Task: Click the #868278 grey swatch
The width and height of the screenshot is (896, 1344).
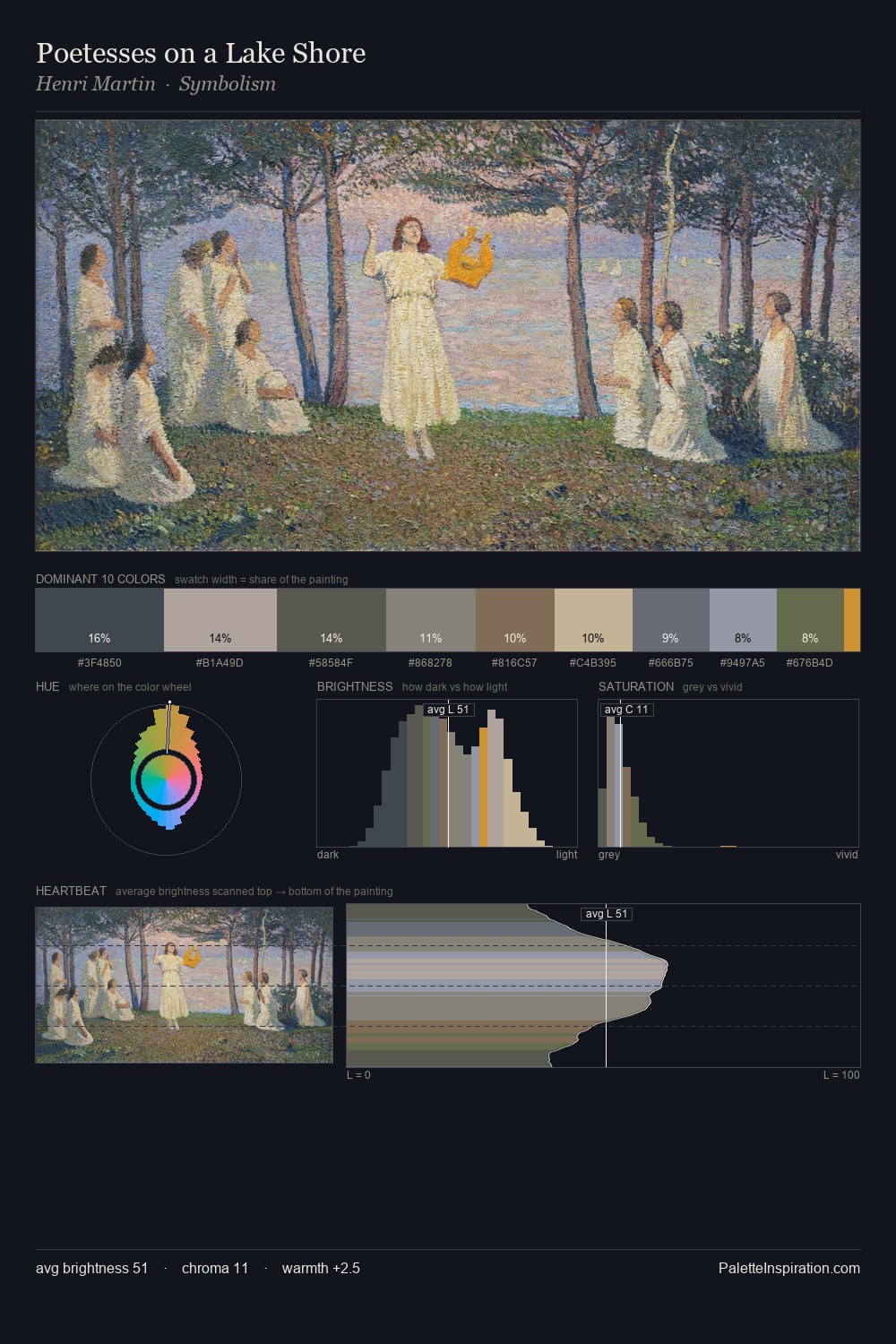Action: coord(431,620)
